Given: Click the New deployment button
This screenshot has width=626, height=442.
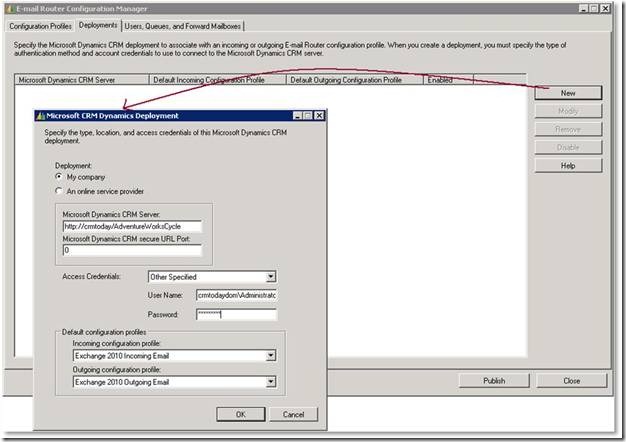Looking at the screenshot, I should [x=568, y=93].
